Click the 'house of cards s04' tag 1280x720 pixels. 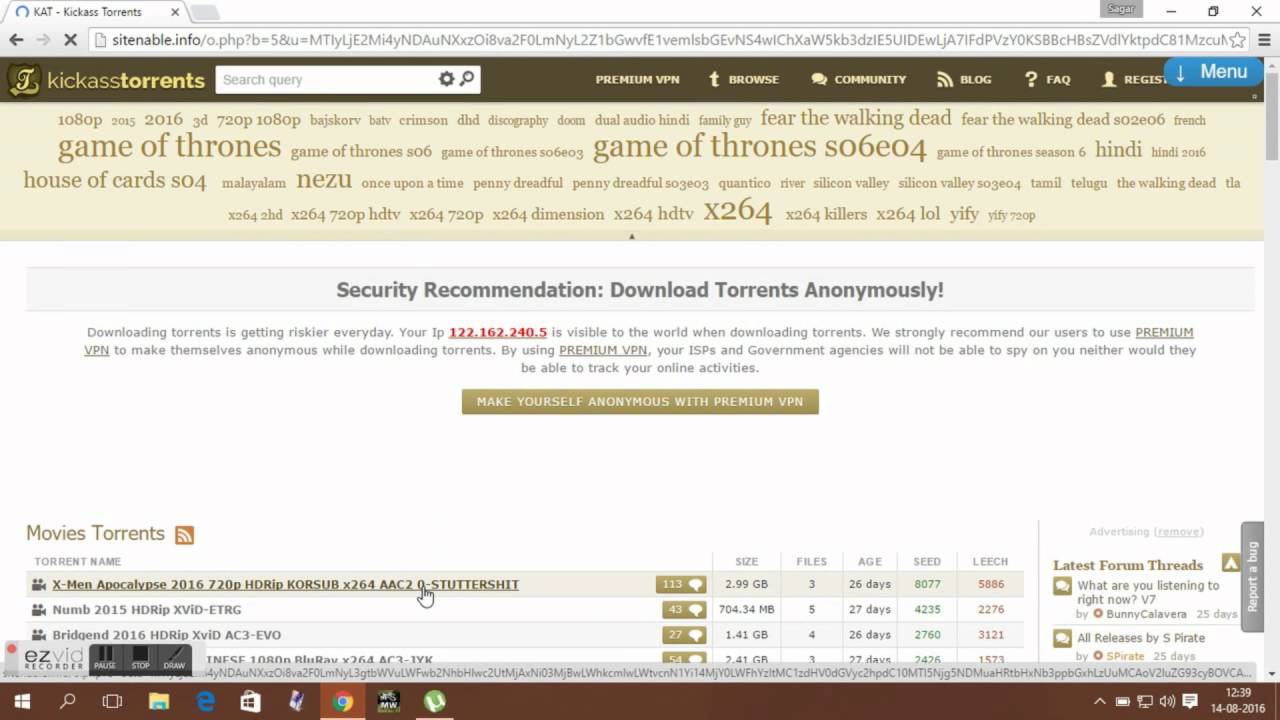pyautogui.click(x=115, y=181)
